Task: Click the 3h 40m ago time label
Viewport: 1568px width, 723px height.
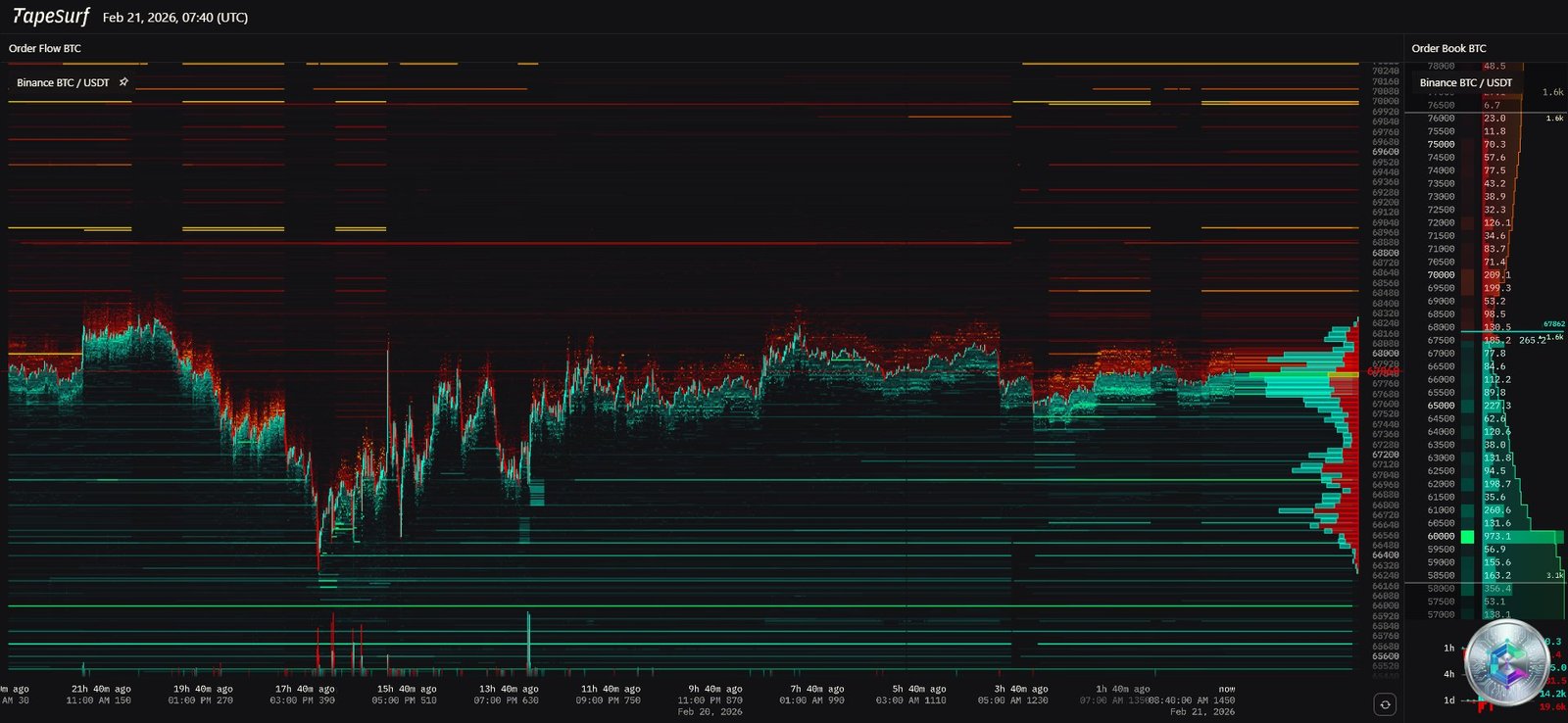Action: (x=1020, y=689)
